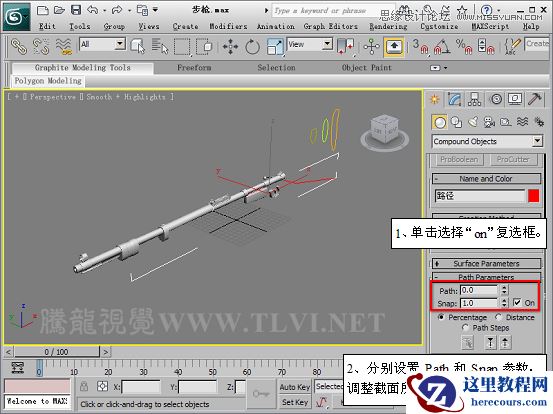Open the Graph Editors menu
The image size is (553, 414).
tap(330, 26)
